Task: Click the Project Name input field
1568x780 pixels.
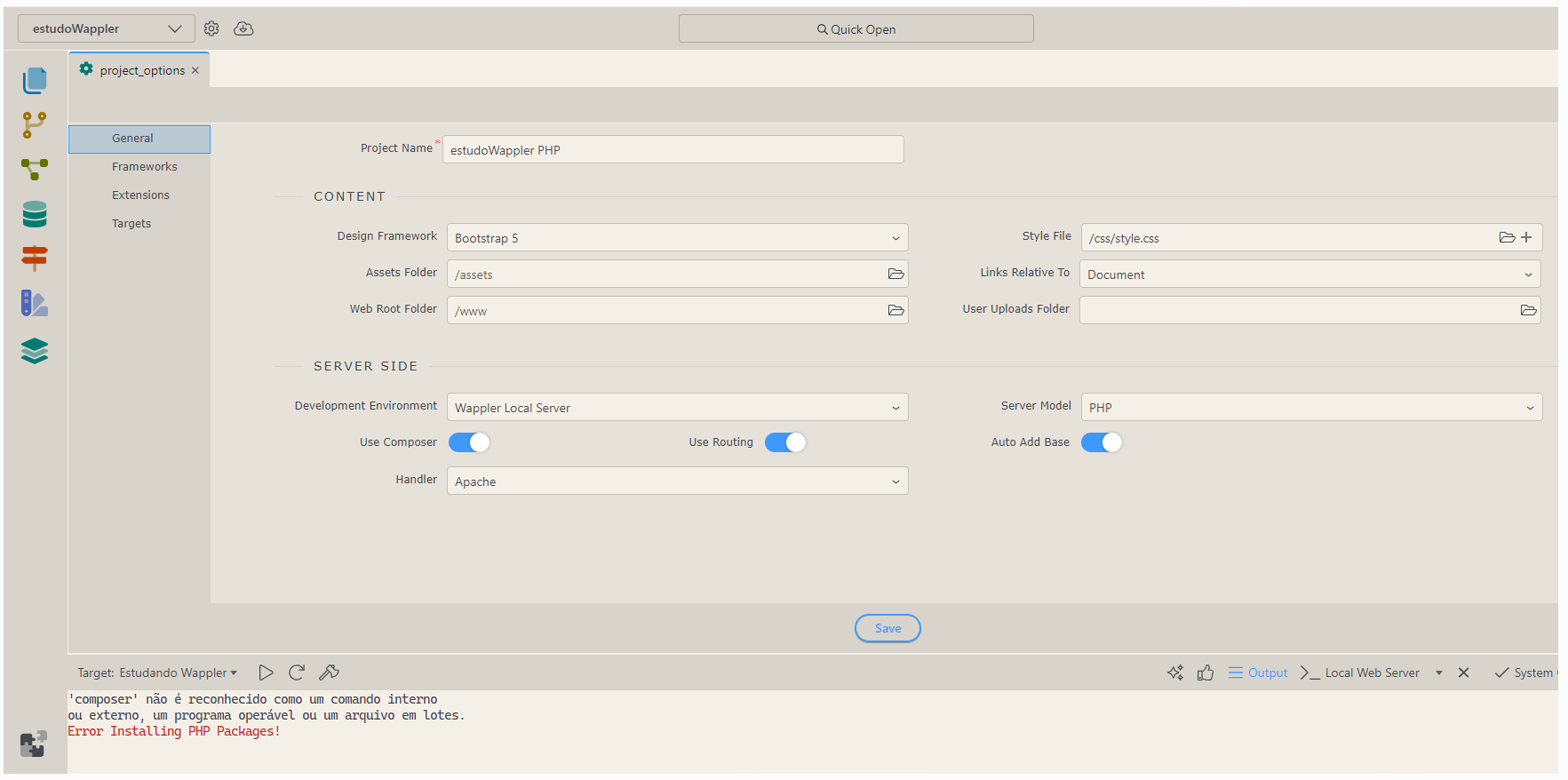Action: (673, 149)
